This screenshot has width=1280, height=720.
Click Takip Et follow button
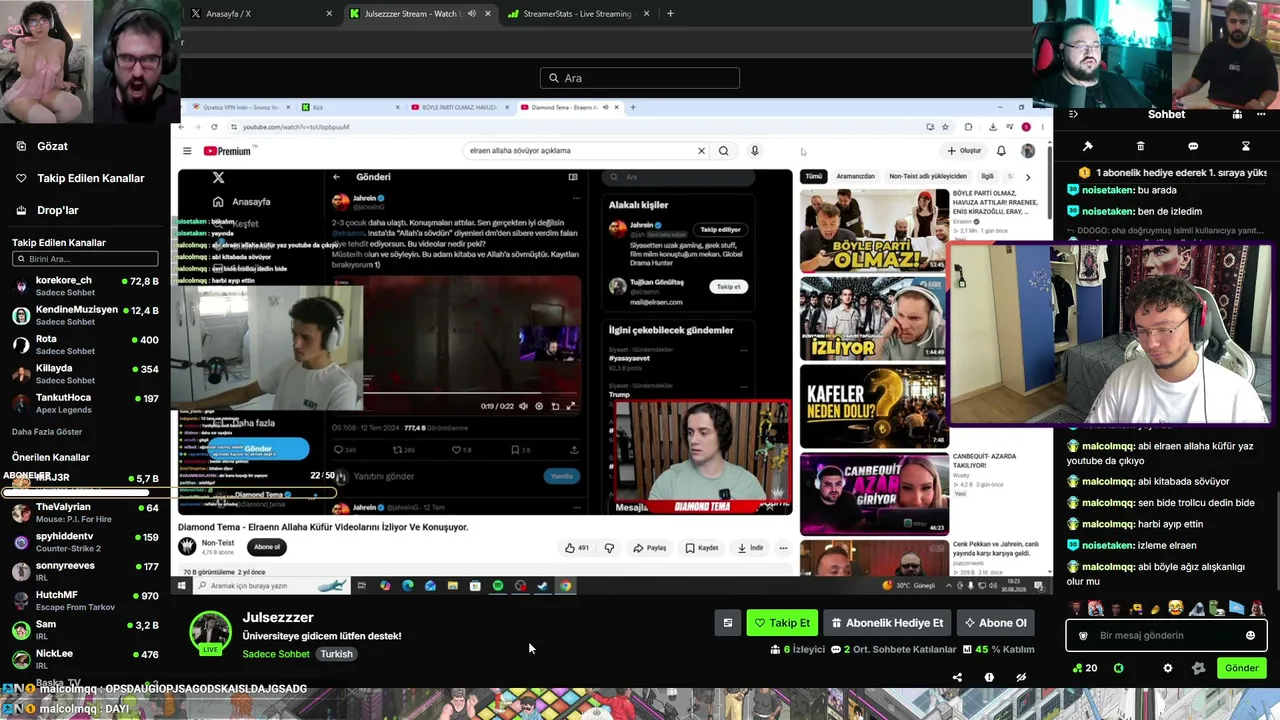coord(782,623)
